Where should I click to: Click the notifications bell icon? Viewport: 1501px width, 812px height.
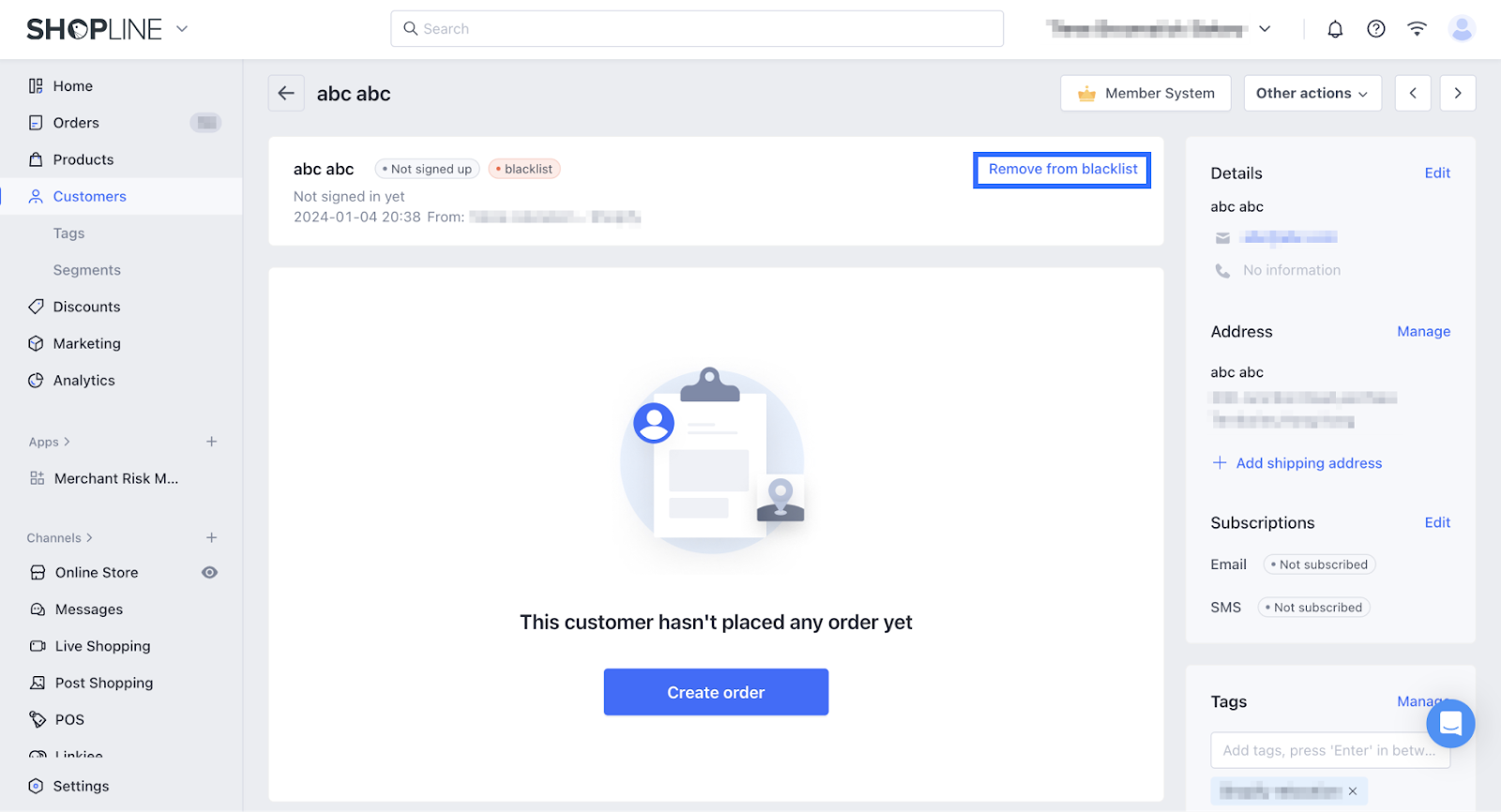pos(1335,29)
